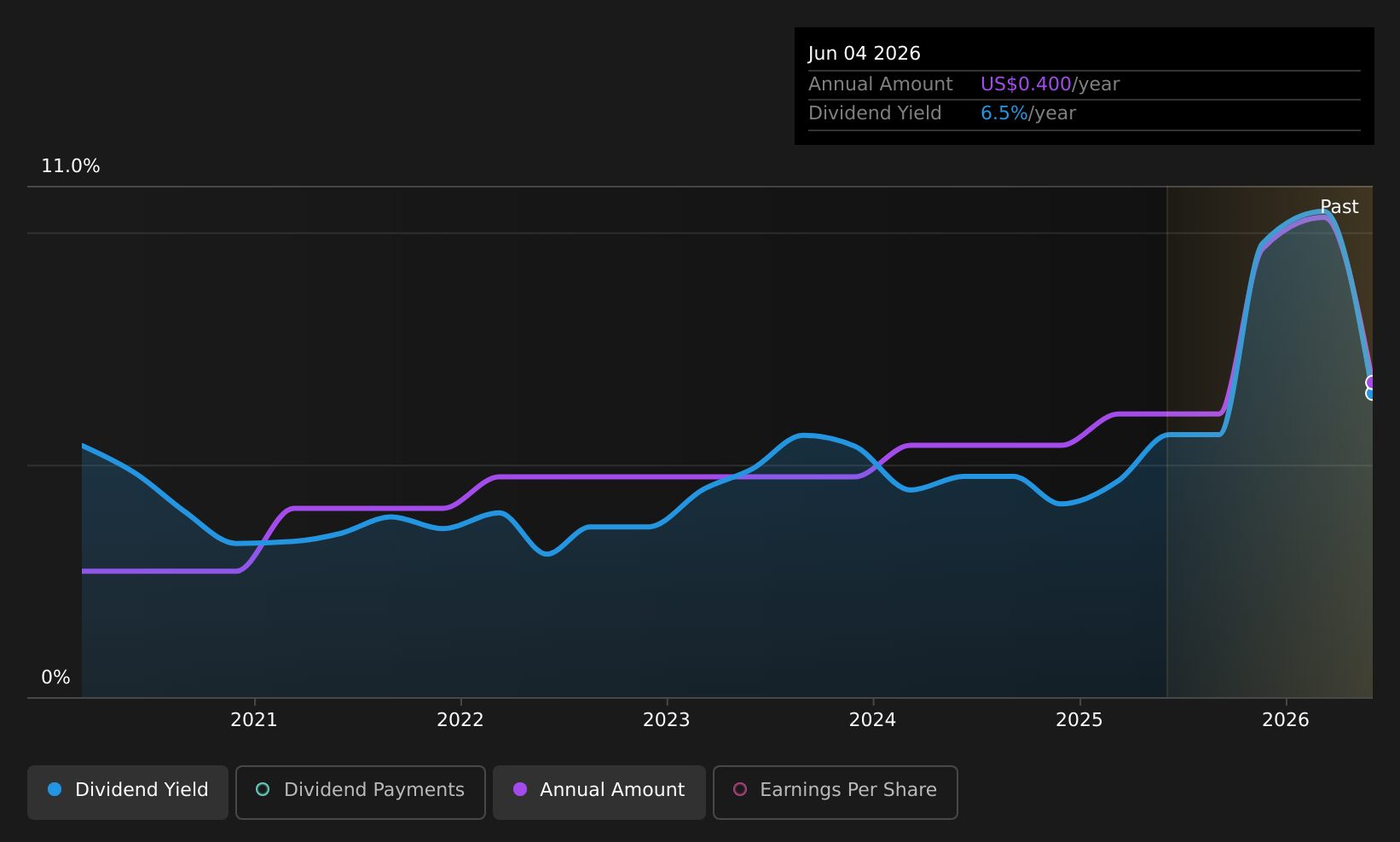Click the US$0.400/year annual amount value
Viewport: 1400px width, 842px height.
[x=1050, y=84]
